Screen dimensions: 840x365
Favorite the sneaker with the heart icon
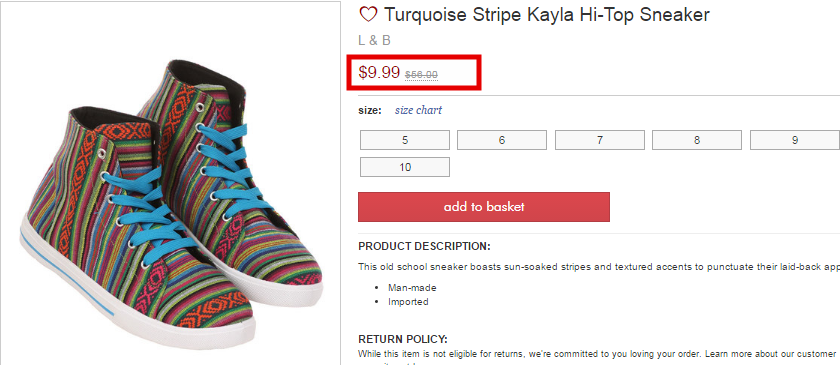tap(368, 14)
